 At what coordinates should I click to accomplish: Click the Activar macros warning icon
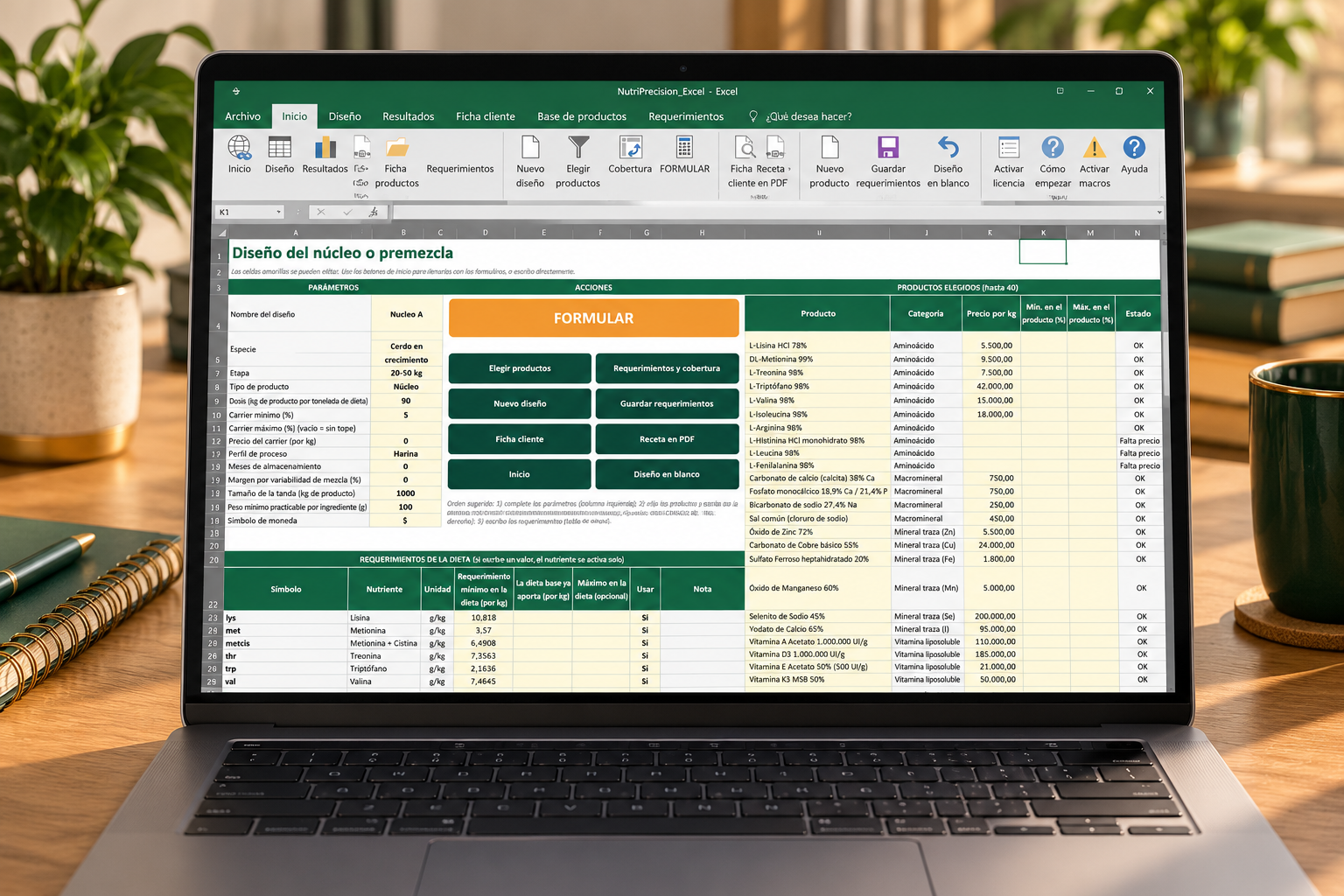click(1094, 147)
